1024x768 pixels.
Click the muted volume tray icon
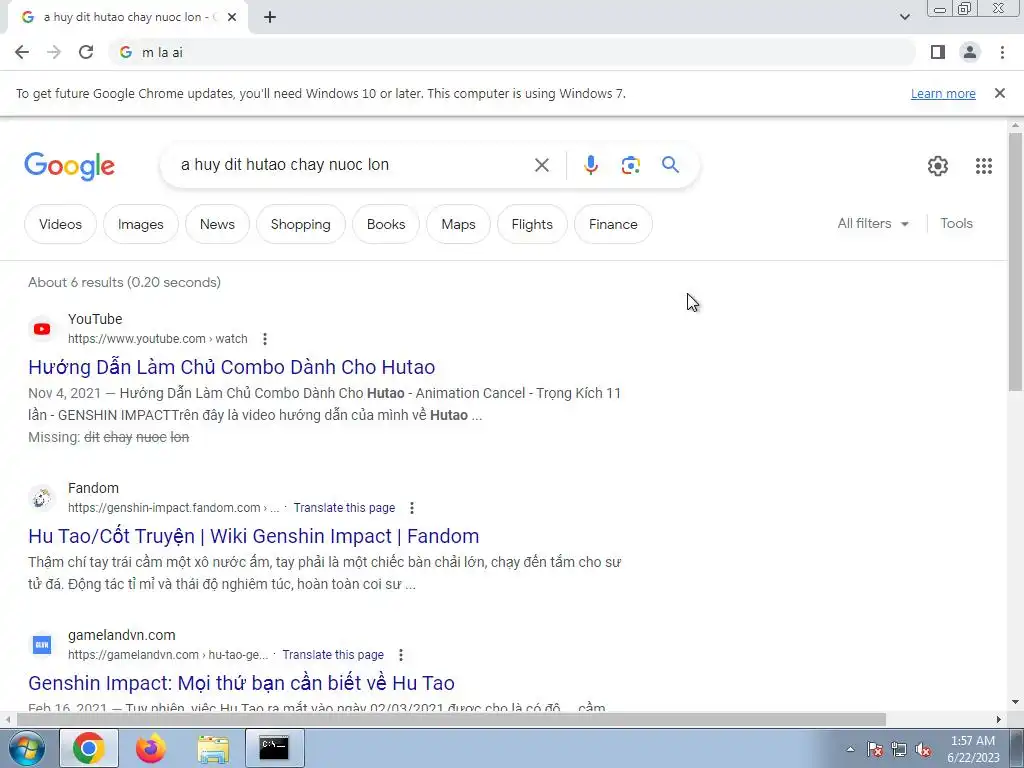tap(923, 749)
